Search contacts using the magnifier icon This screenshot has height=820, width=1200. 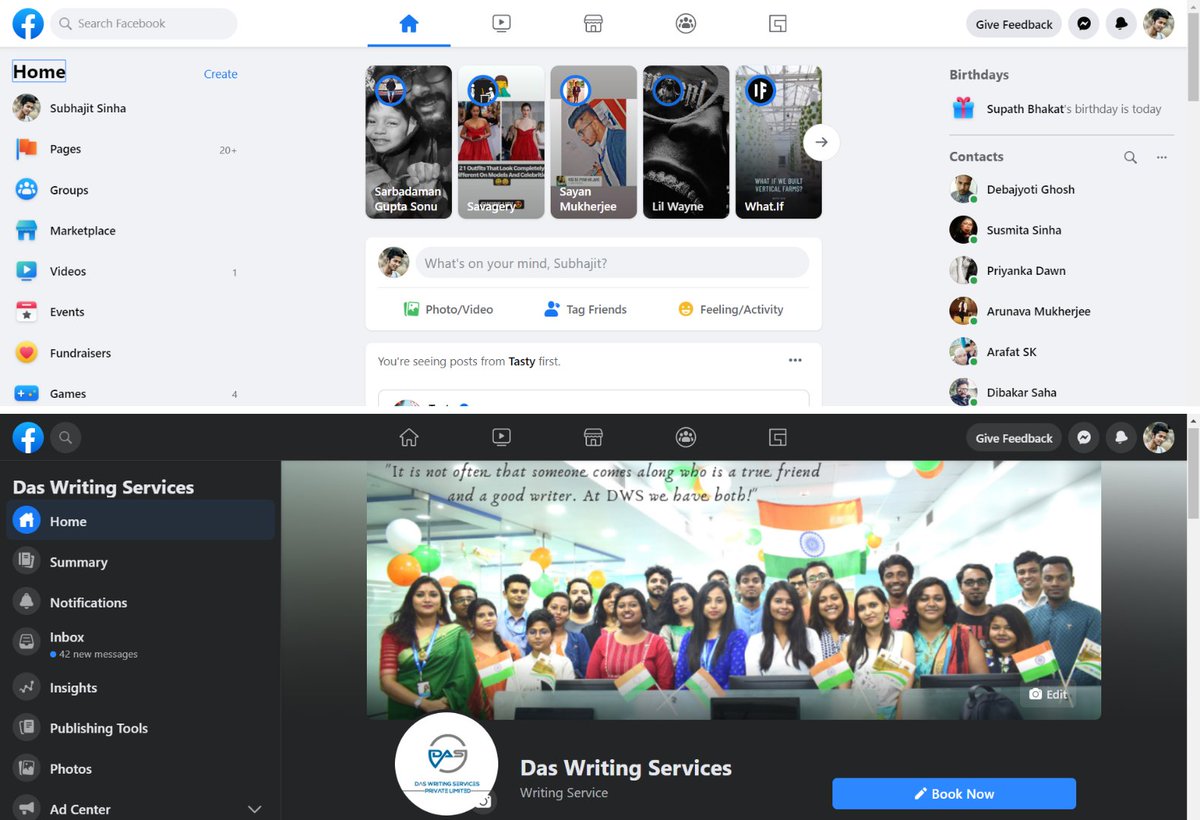pyautogui.click(x=1130, y=157)
